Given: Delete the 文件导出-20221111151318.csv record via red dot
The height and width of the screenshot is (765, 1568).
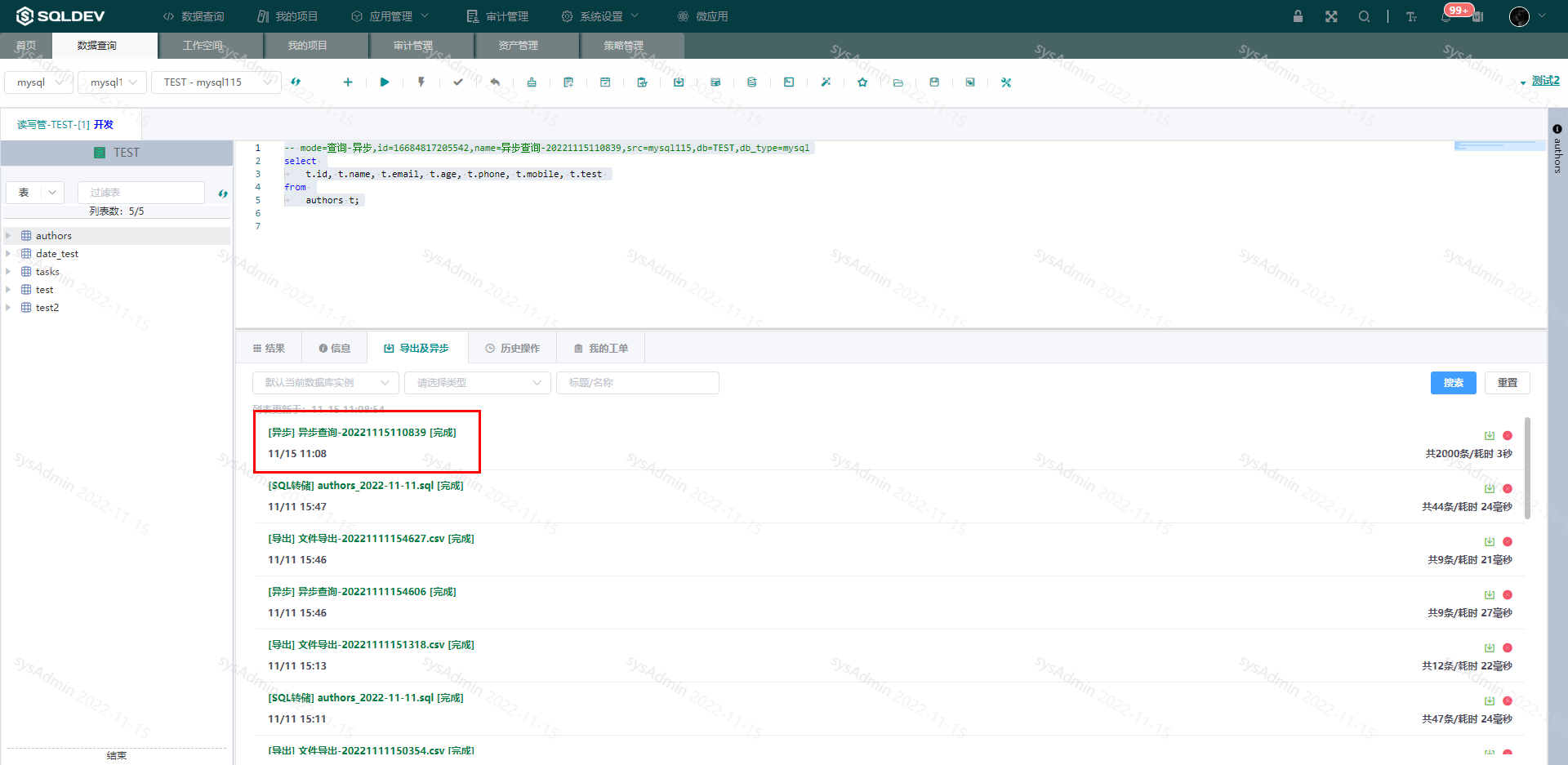Looking at the screenshot, I should click(1508, 648).
